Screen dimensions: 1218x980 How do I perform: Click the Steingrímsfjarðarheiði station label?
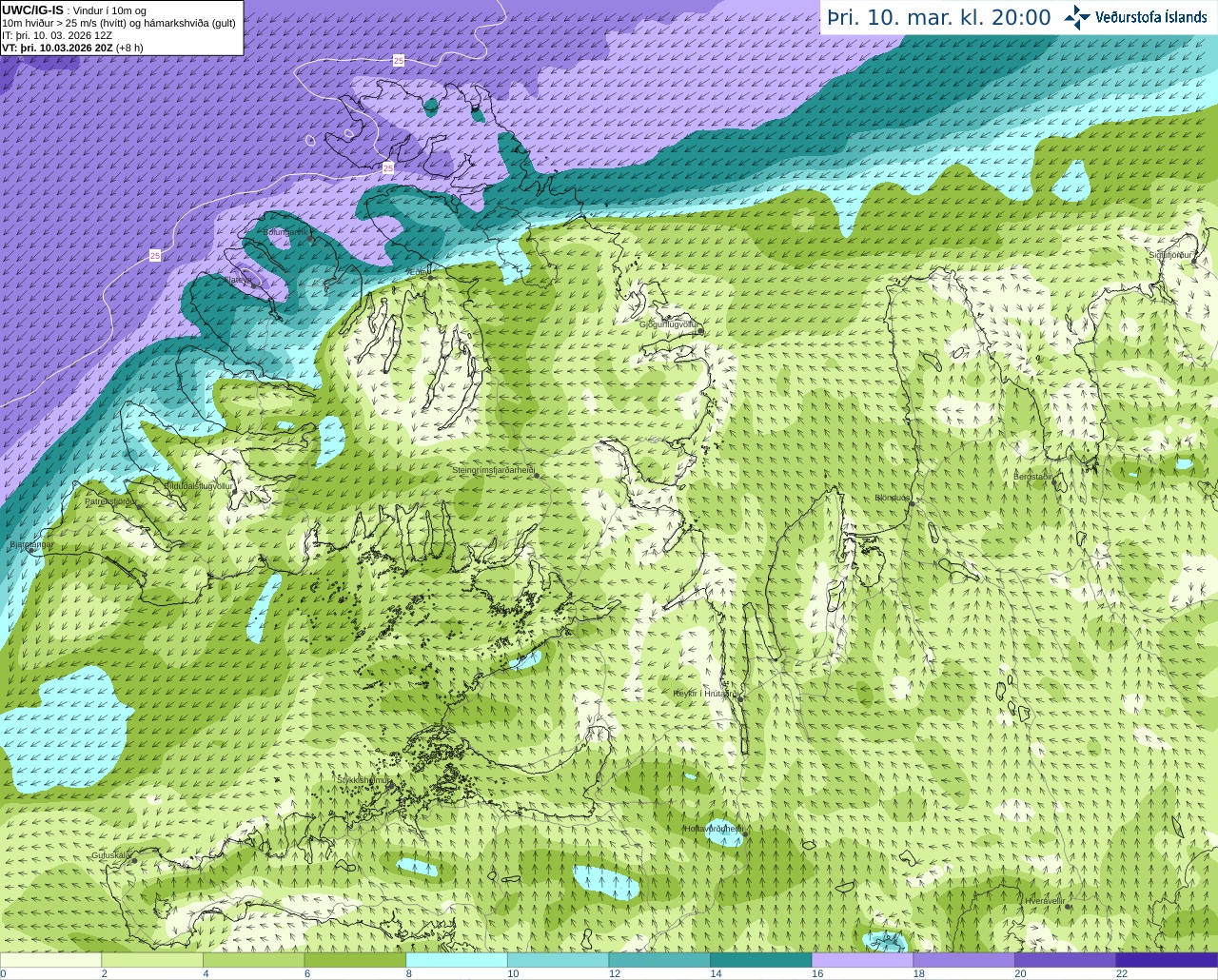pyautogui.click(x=493, y=470)
